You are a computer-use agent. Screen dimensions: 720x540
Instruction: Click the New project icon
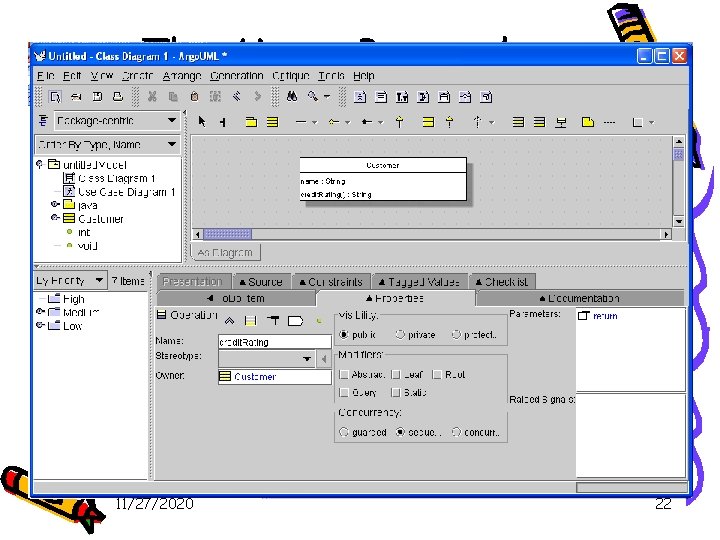(55, 96)
